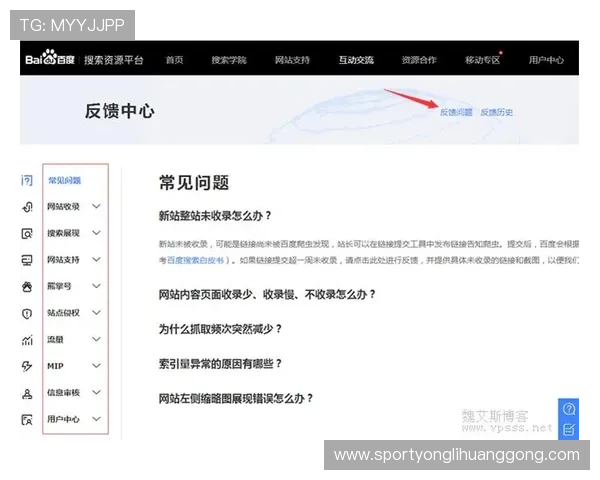Open question 为什么抓取频次突然减少？

[x=221, y=329]
